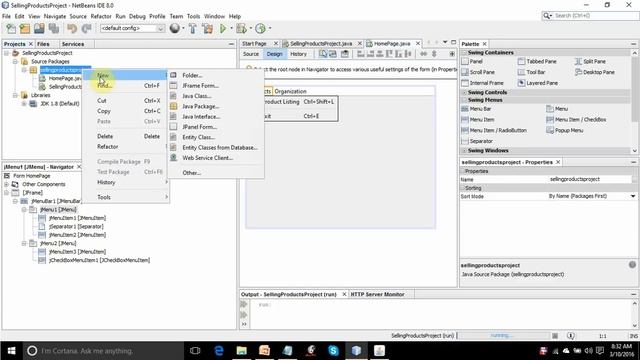Collapse the Source Packages tree node
This screenshot has height=360, width=640.
coord(15,62)
